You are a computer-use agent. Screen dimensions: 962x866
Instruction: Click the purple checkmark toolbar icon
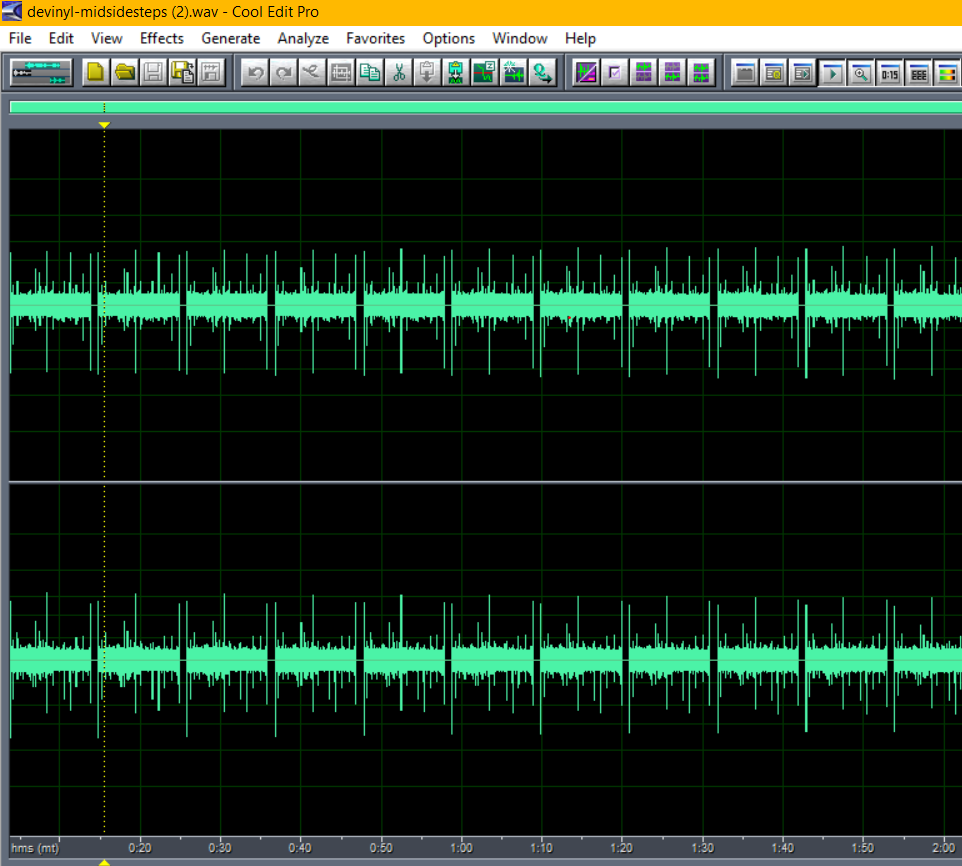click(615, 72)
